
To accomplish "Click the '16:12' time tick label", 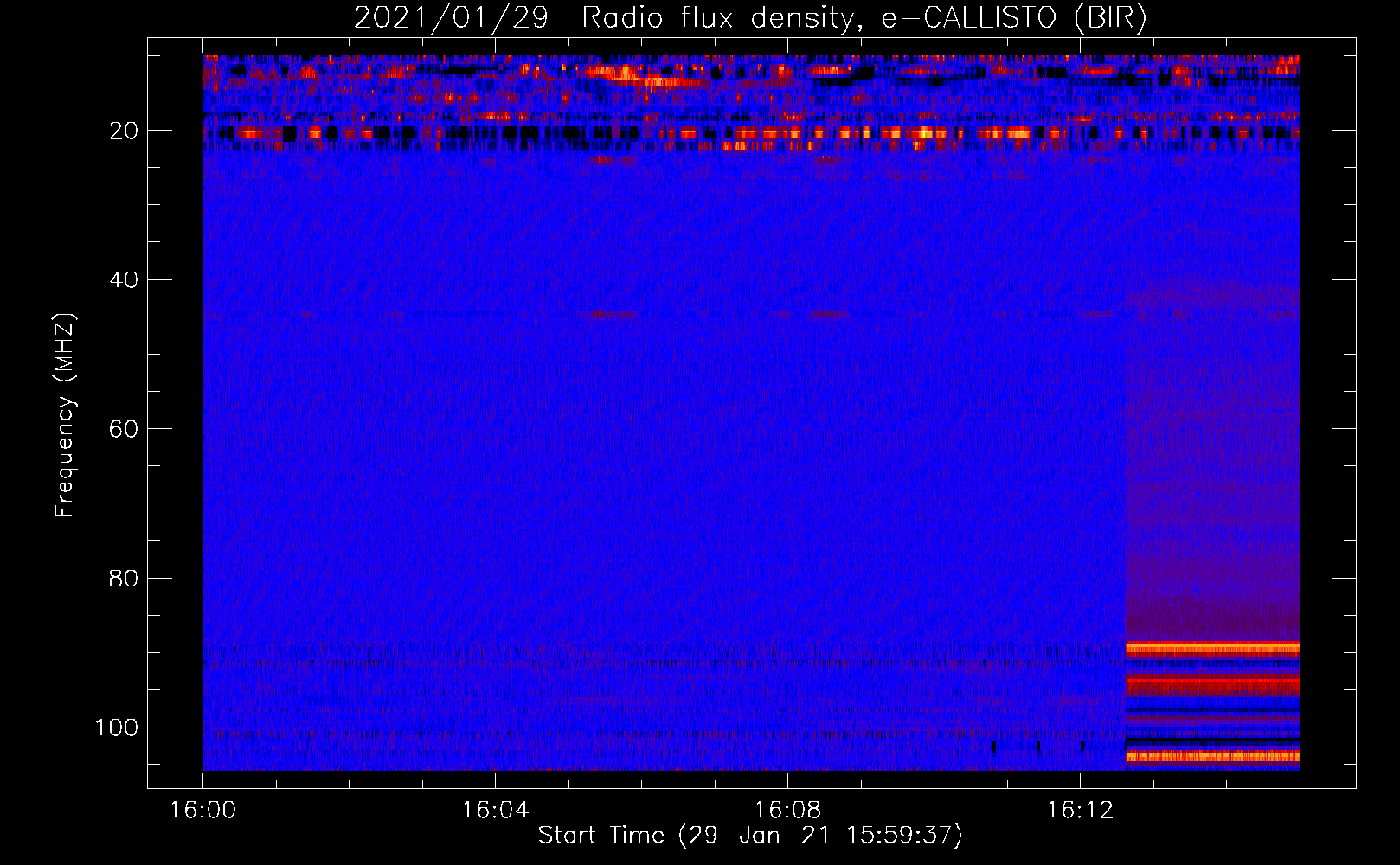I will click(x=1080, y=811).
